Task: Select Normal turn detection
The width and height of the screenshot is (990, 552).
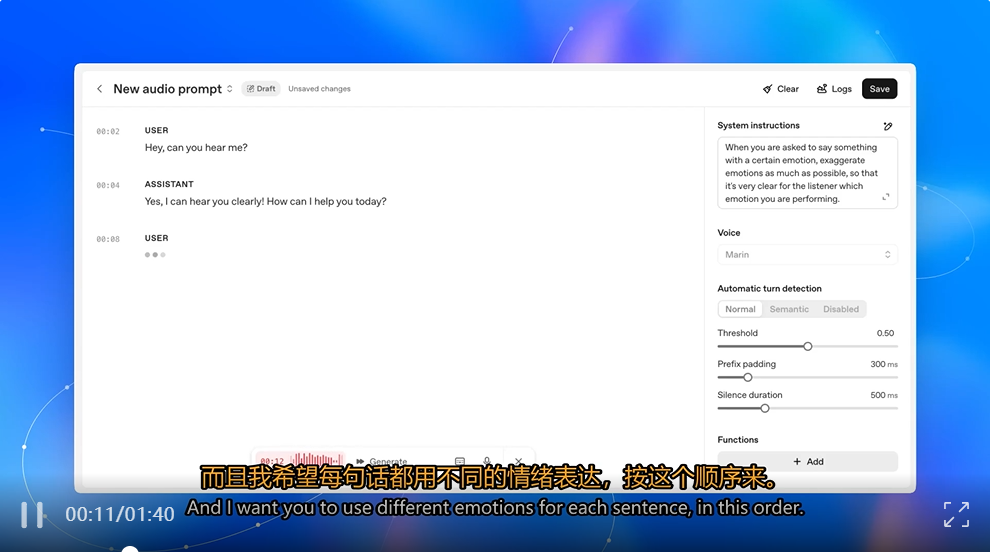Action: [x=740, y=309]
